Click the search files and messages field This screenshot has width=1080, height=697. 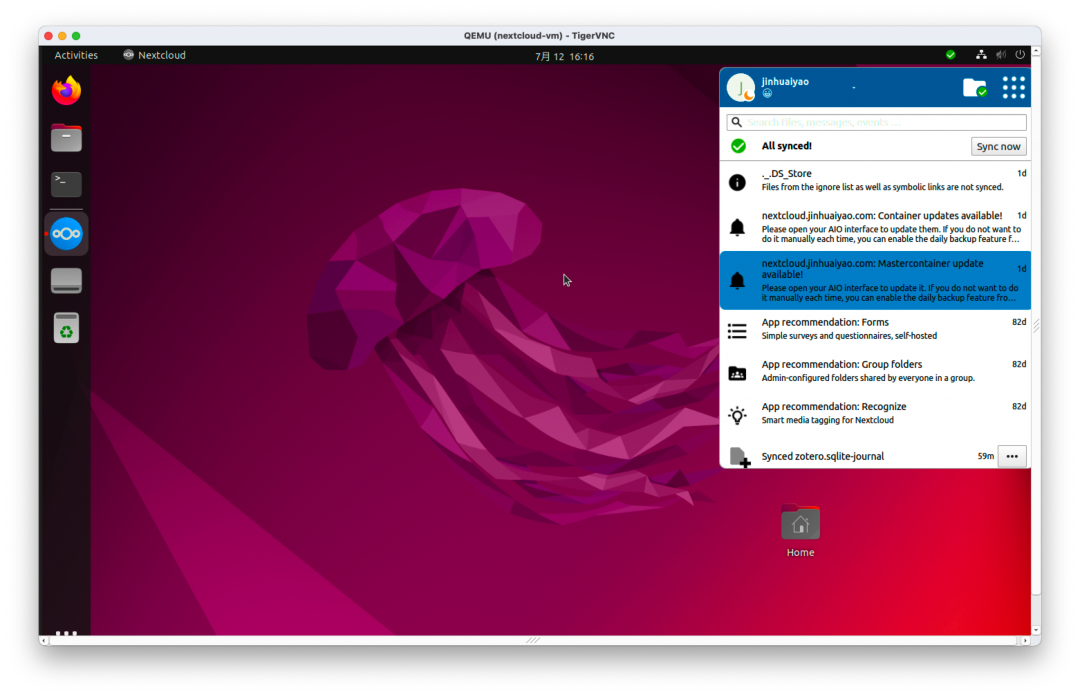coord(880,122)
